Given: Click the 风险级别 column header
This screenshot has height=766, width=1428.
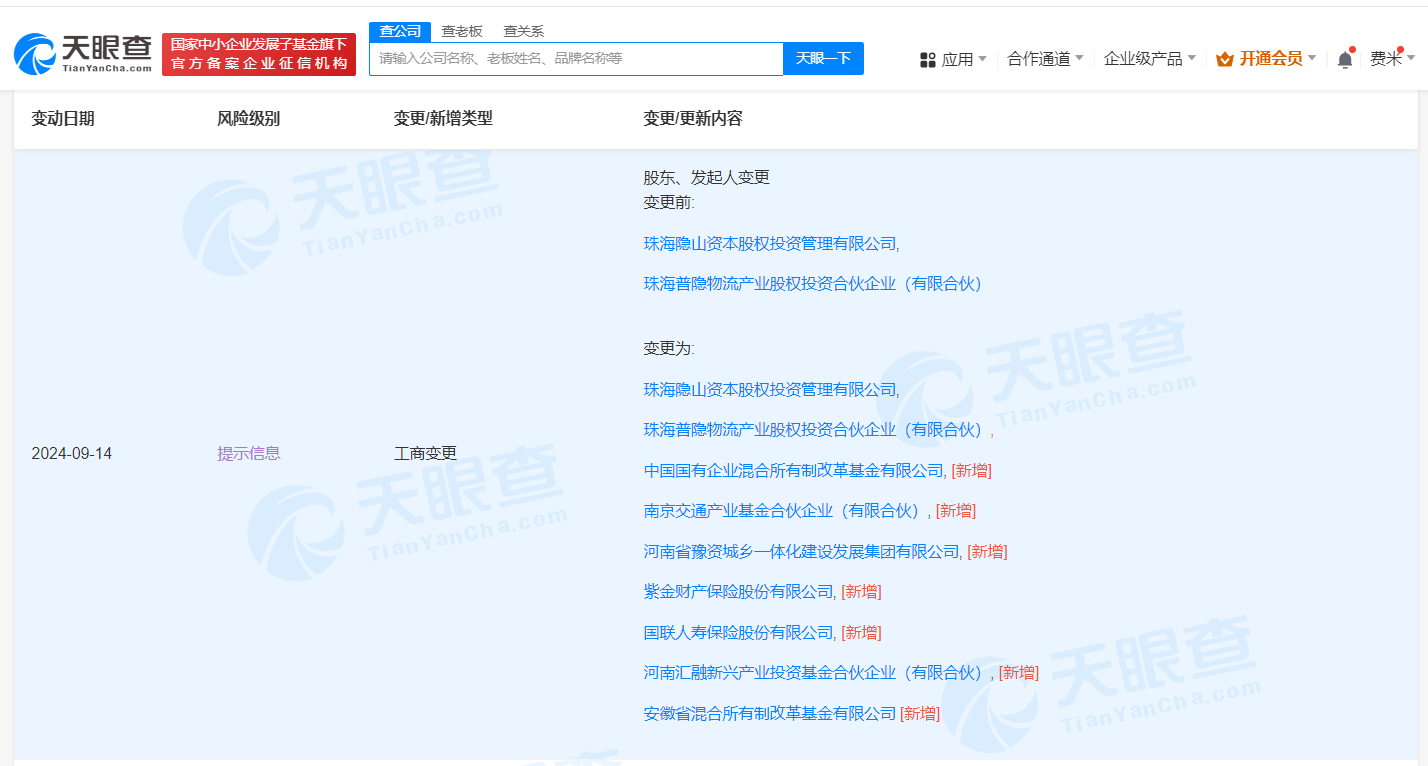Looking at the screenshot, I should (x=248, y=118).
